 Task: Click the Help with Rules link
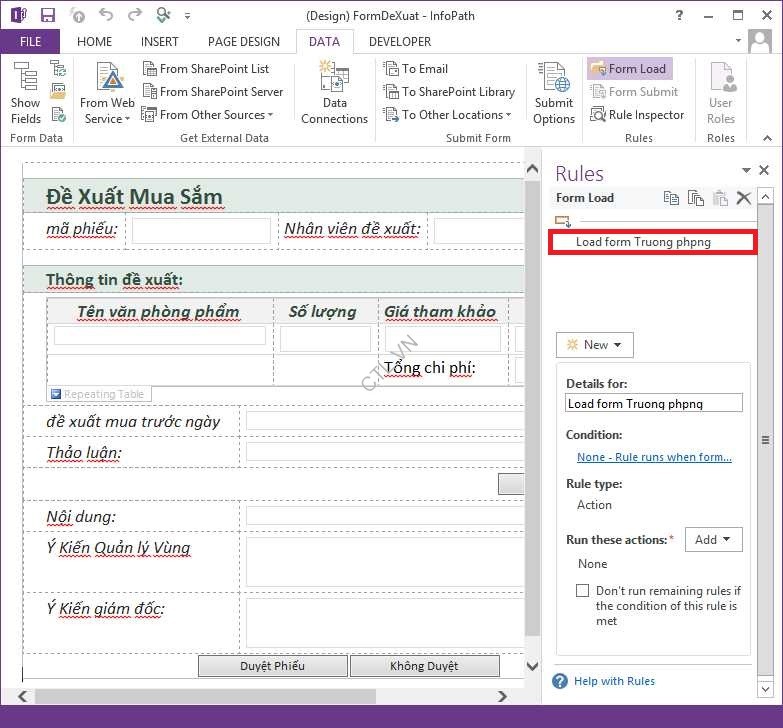coord(614,681)
